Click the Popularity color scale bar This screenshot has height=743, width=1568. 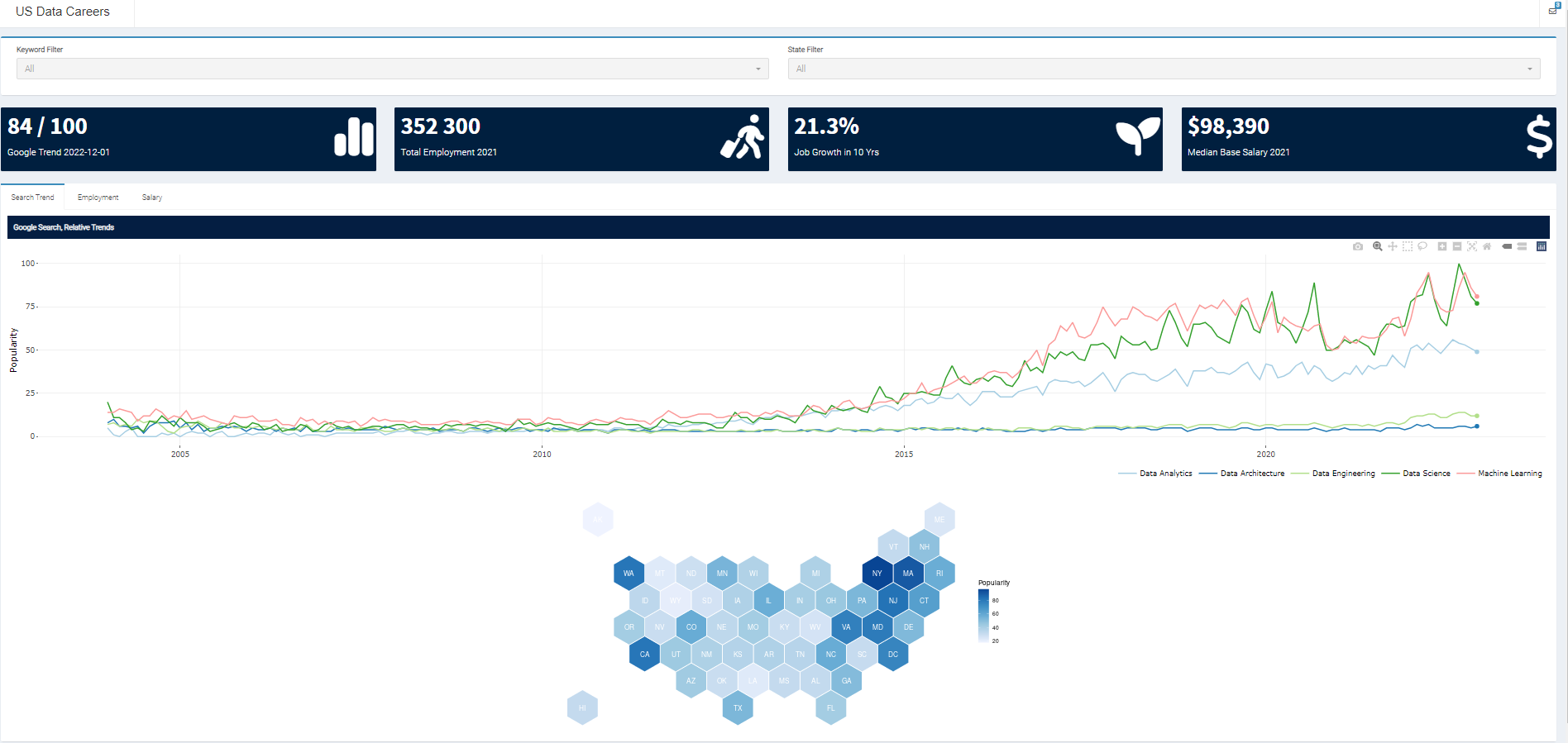point(983,616)
